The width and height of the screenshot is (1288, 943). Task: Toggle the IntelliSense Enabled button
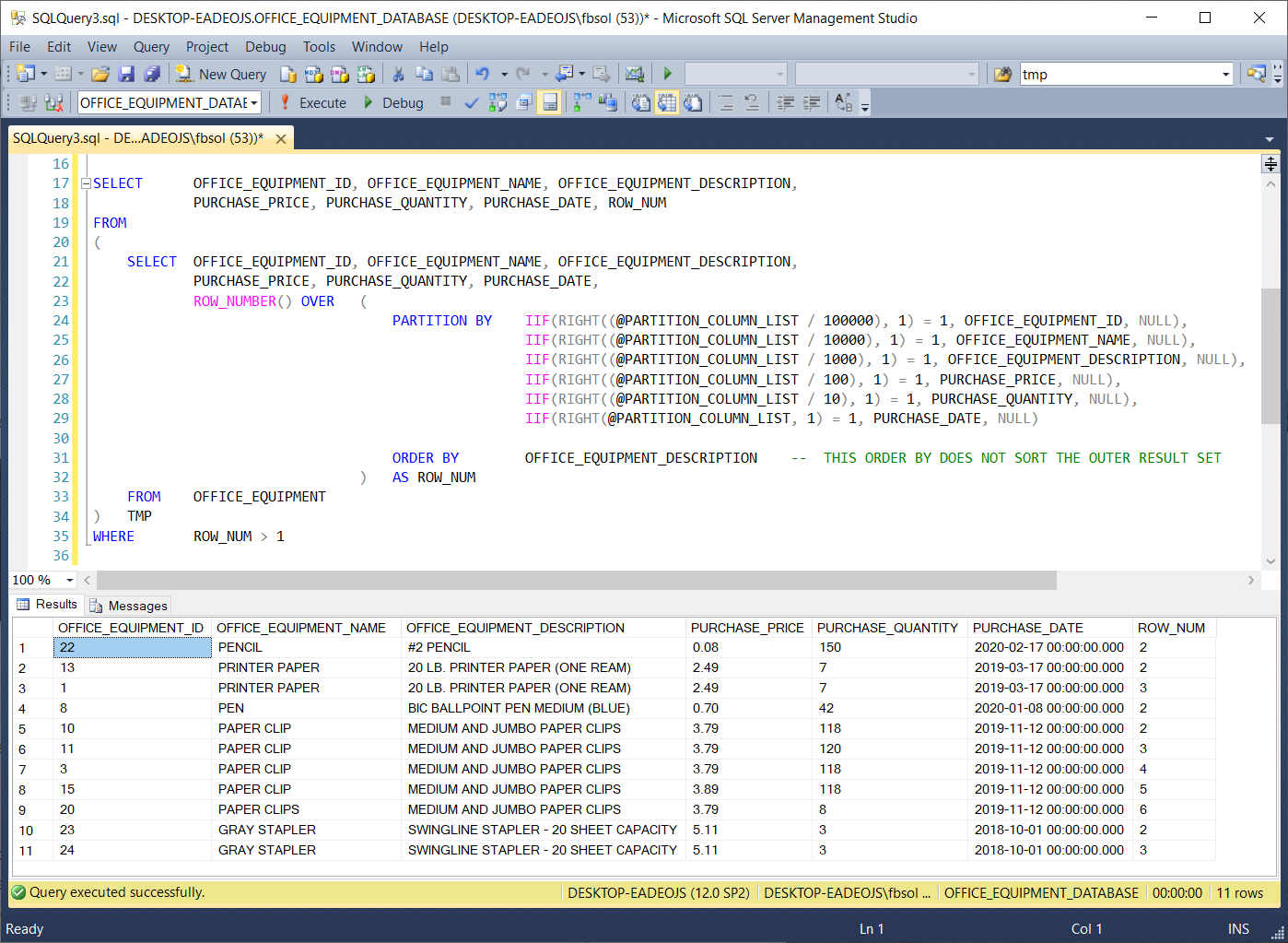550,102
